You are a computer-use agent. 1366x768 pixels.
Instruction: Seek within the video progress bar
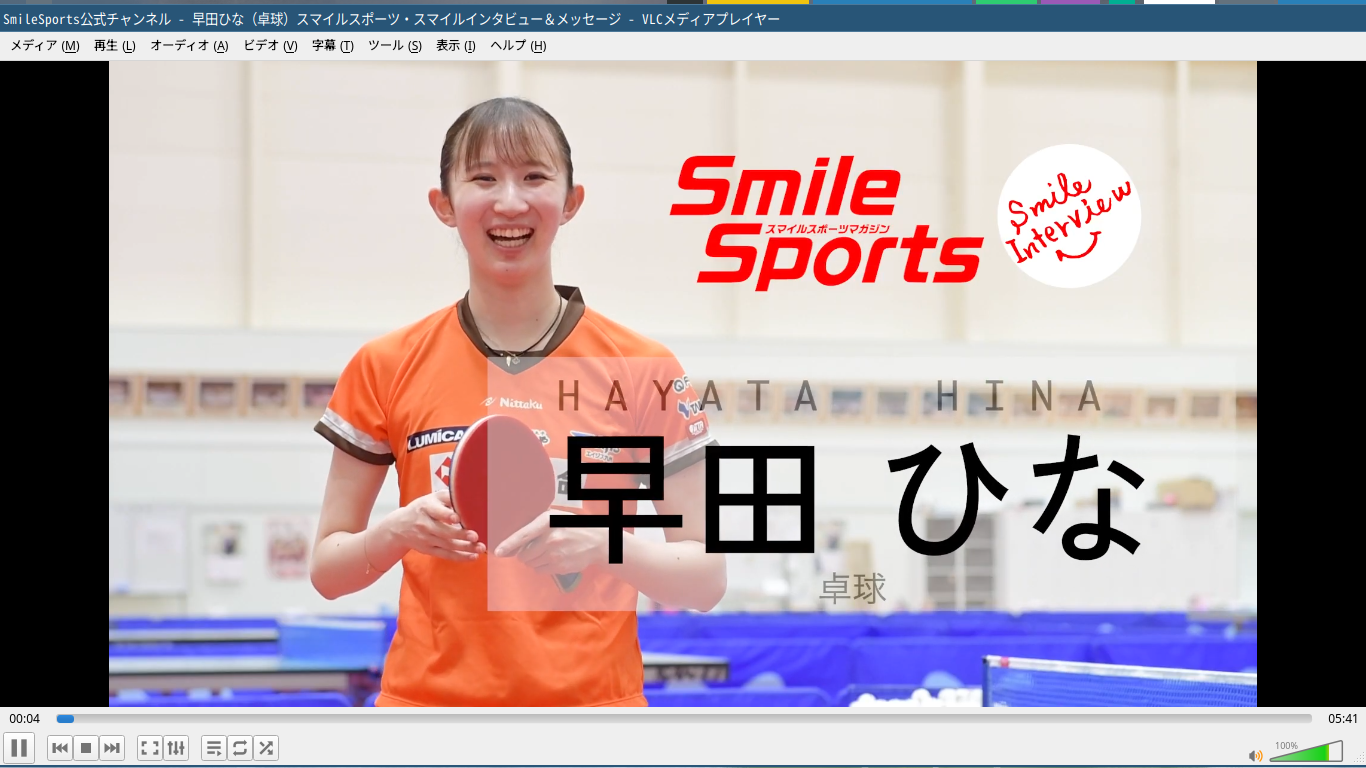click(x=684, y=718)
